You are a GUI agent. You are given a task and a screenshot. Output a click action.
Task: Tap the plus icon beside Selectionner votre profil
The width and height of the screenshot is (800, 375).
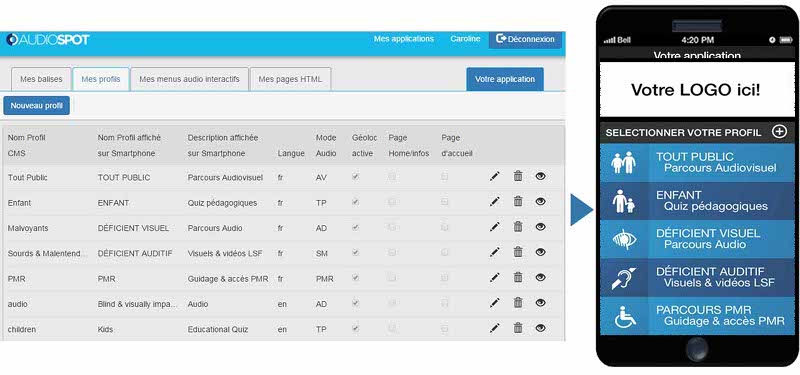point(779,132)
